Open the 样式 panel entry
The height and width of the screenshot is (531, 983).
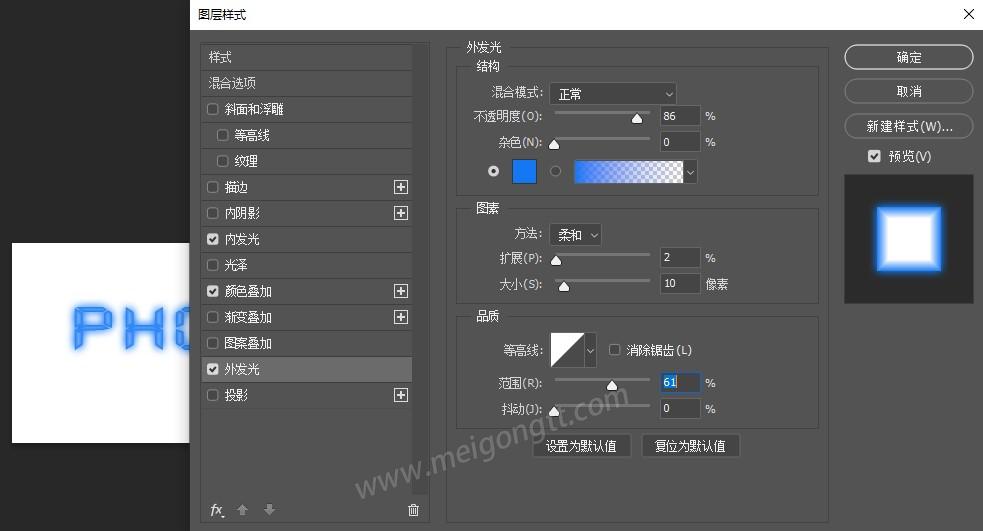(306, 57)
